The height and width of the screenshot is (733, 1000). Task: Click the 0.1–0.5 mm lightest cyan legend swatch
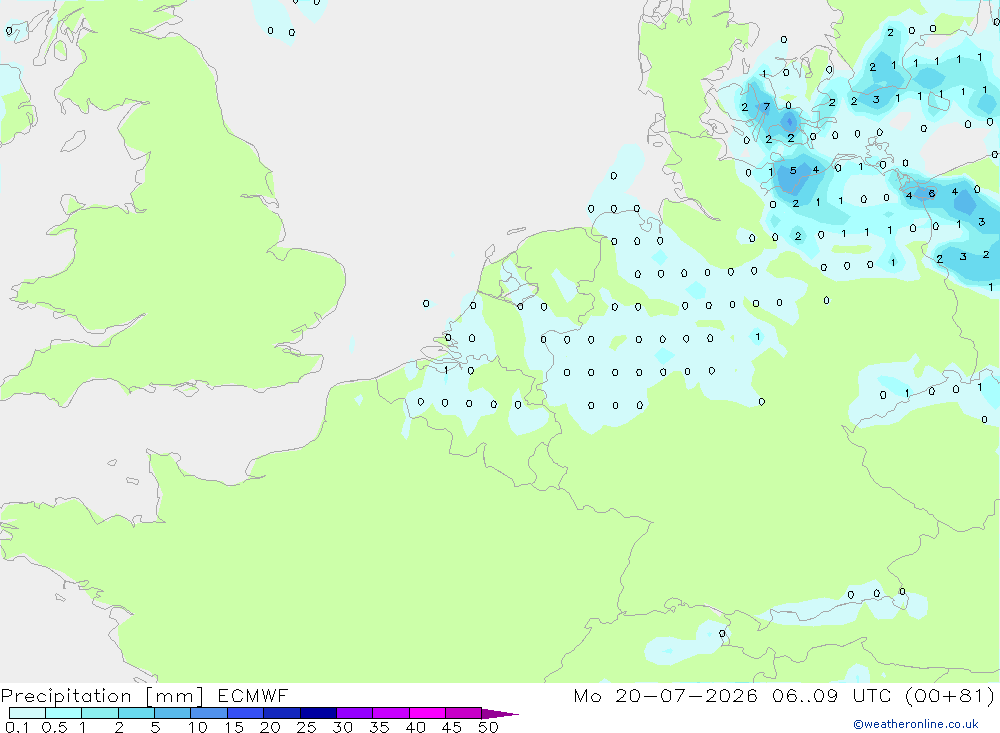pyautogui.click(x=27, y=713)
